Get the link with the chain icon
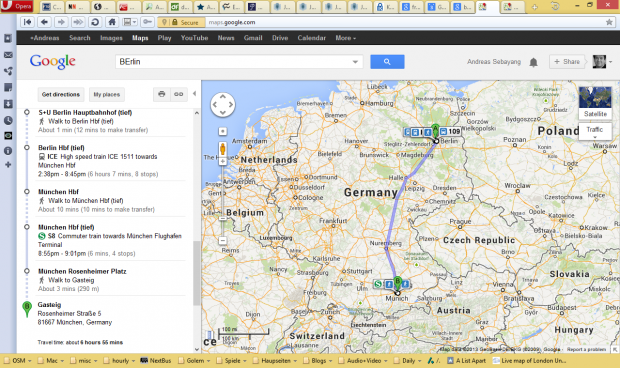620x368 pixels. click(179, 94)
